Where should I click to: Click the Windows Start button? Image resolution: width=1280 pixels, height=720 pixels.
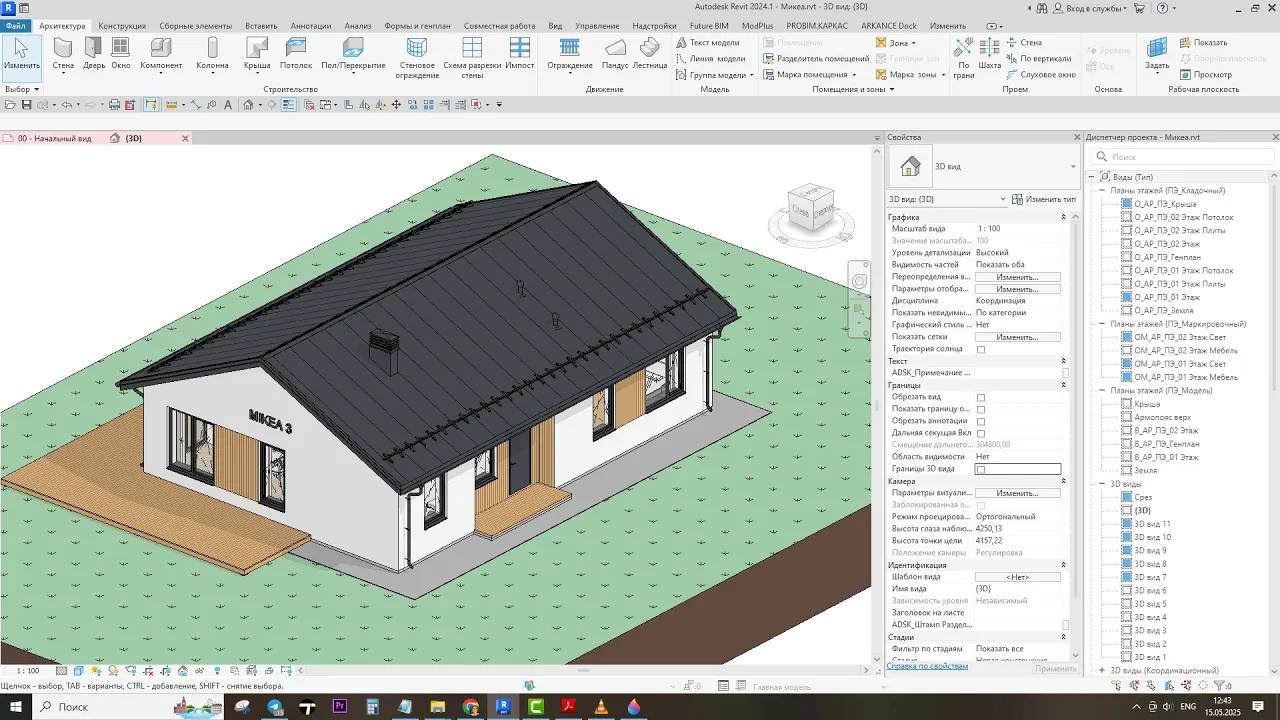15,707
